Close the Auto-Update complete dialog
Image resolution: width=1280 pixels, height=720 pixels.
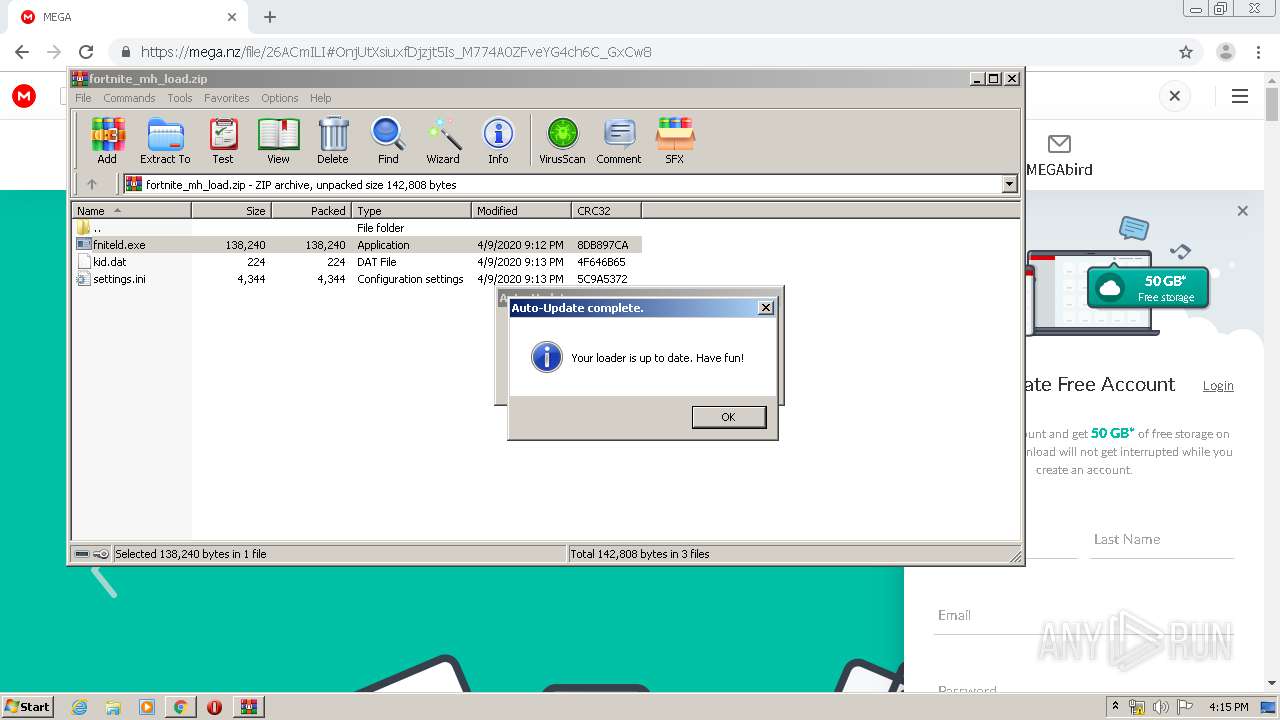click(766, 308)
